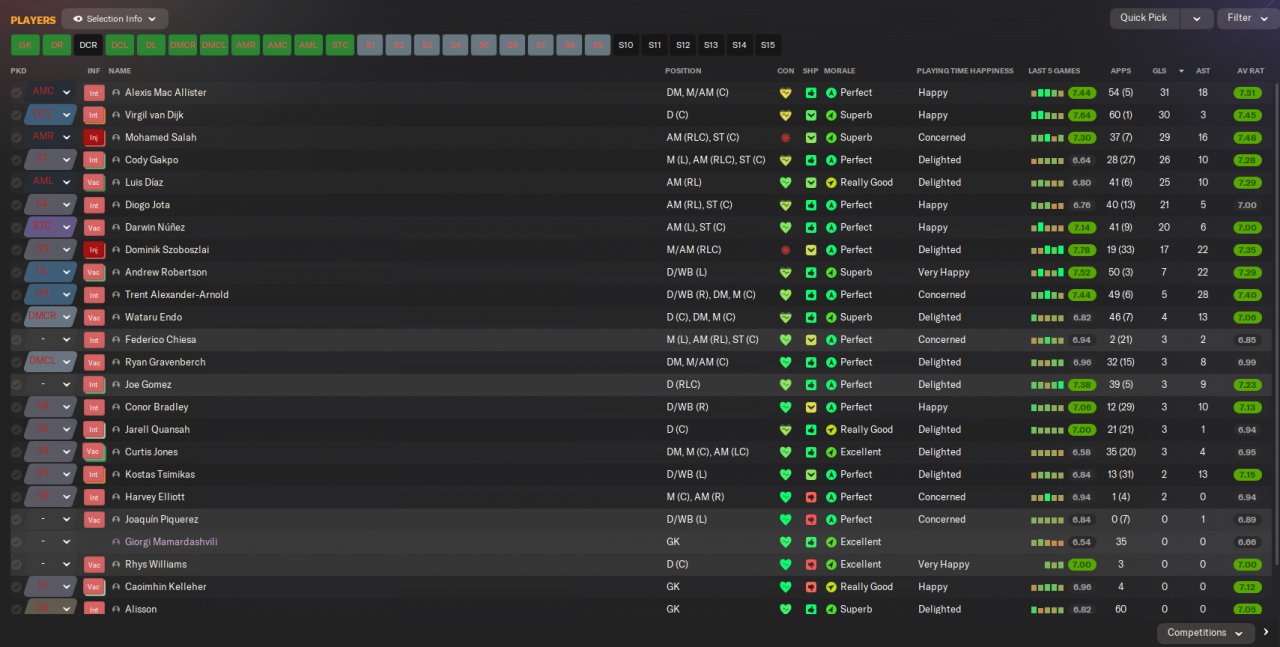This screenshot has width=1280, height=647.
Task: Toggle picked checkmark for Mohamed Salah
Action: pyautogui.click(x=16, y=138)
